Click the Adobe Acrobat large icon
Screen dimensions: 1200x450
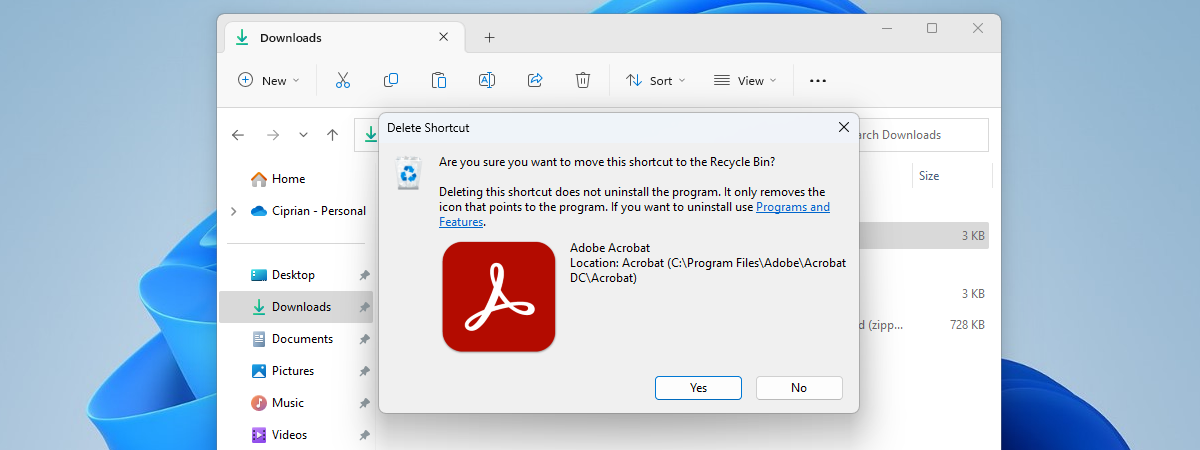coord(499,297)
